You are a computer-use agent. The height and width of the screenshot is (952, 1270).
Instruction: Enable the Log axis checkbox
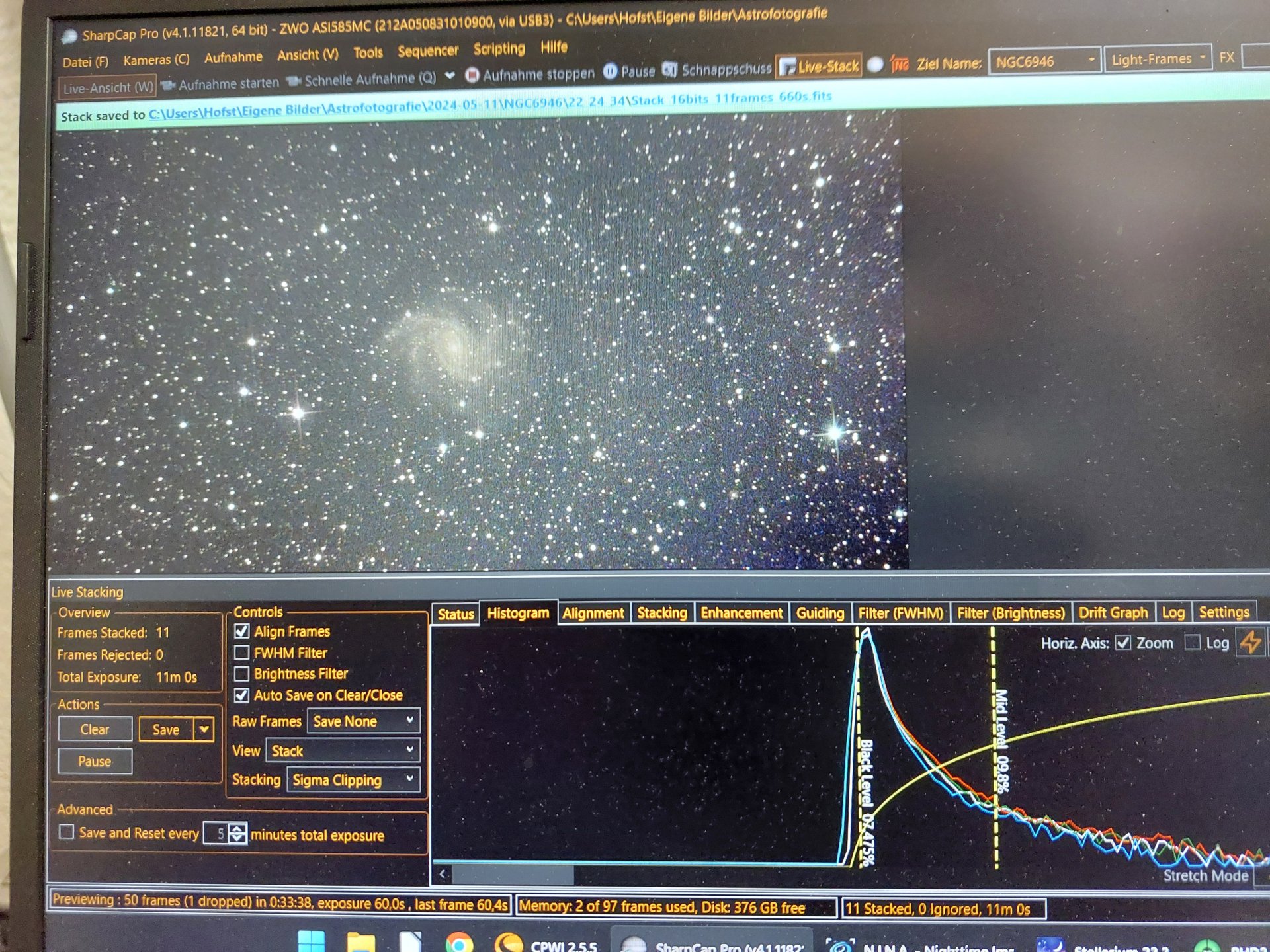(1192, 642)
